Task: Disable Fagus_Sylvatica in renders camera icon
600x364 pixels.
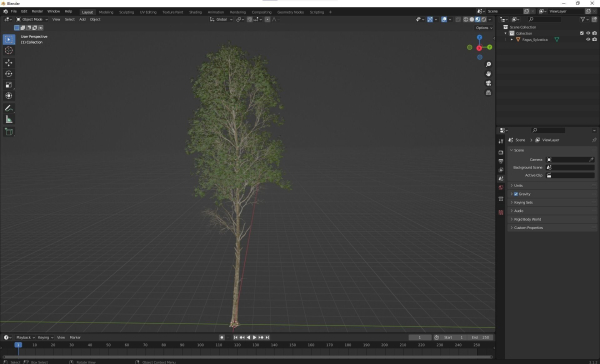Action: point(594,39)
